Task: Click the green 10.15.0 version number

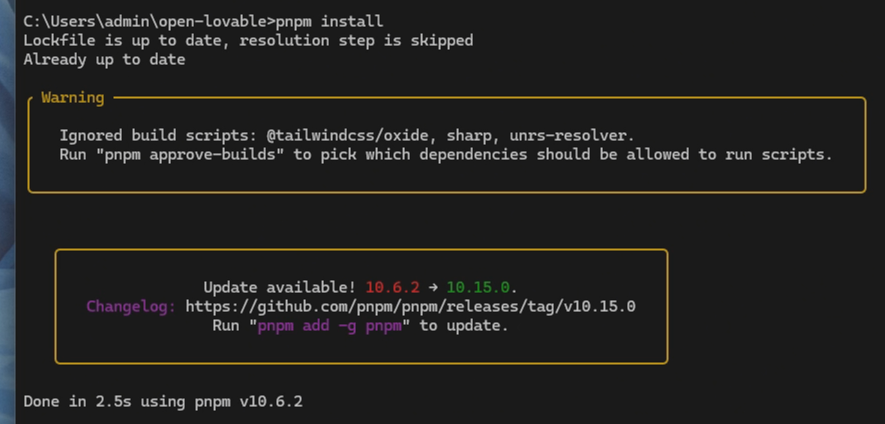Action: (477, 287)
